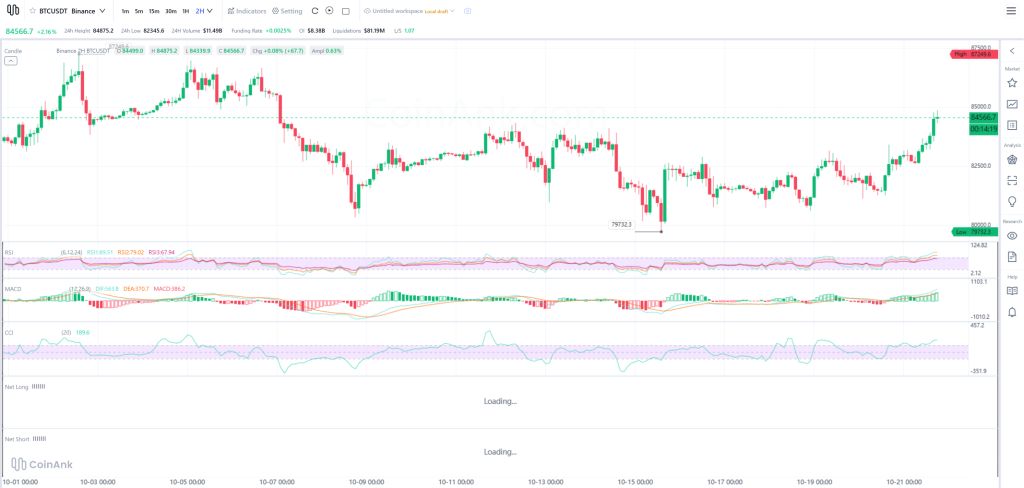Click the Liquidations value $81.19M

(x=374, y=31)
